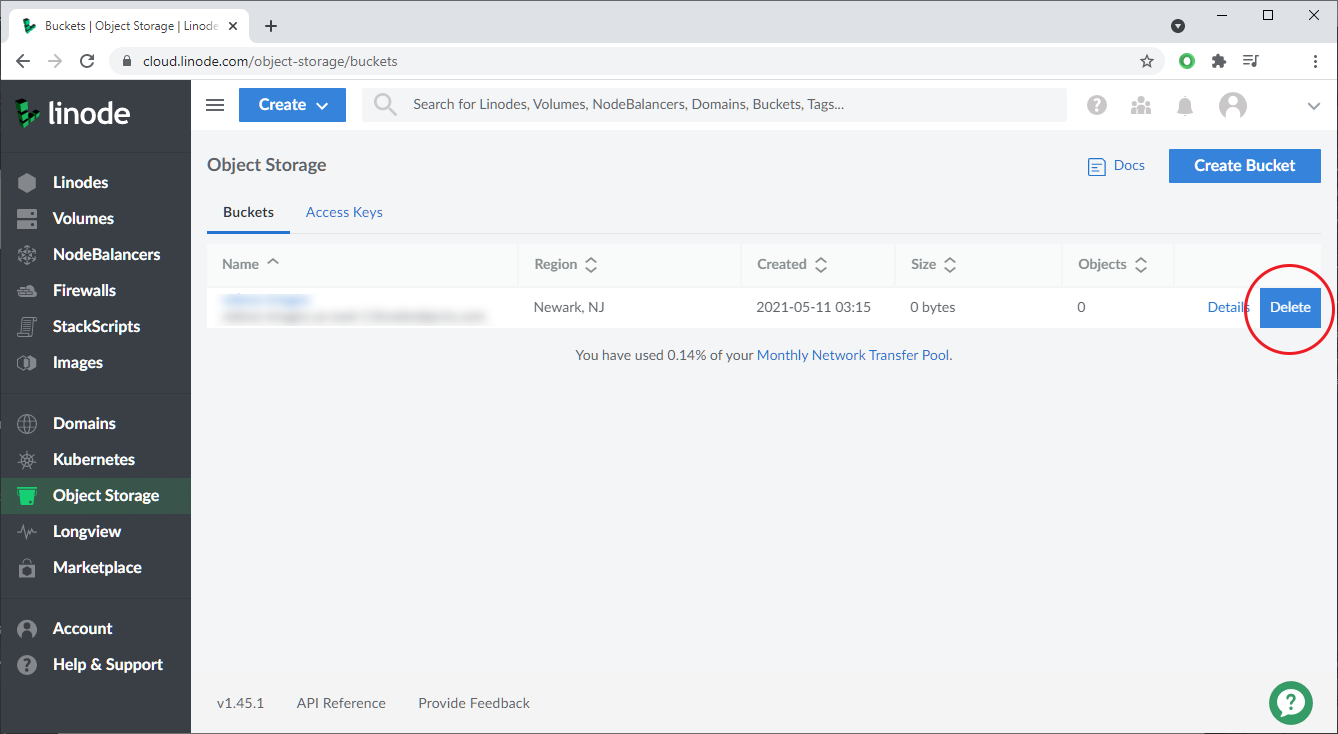Click the browser address bar URL

click(270, 61)
